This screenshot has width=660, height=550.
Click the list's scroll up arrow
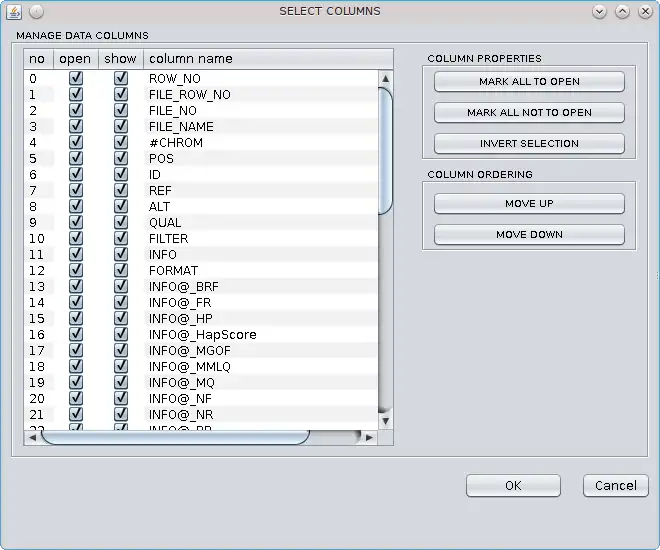coord(386,79)
